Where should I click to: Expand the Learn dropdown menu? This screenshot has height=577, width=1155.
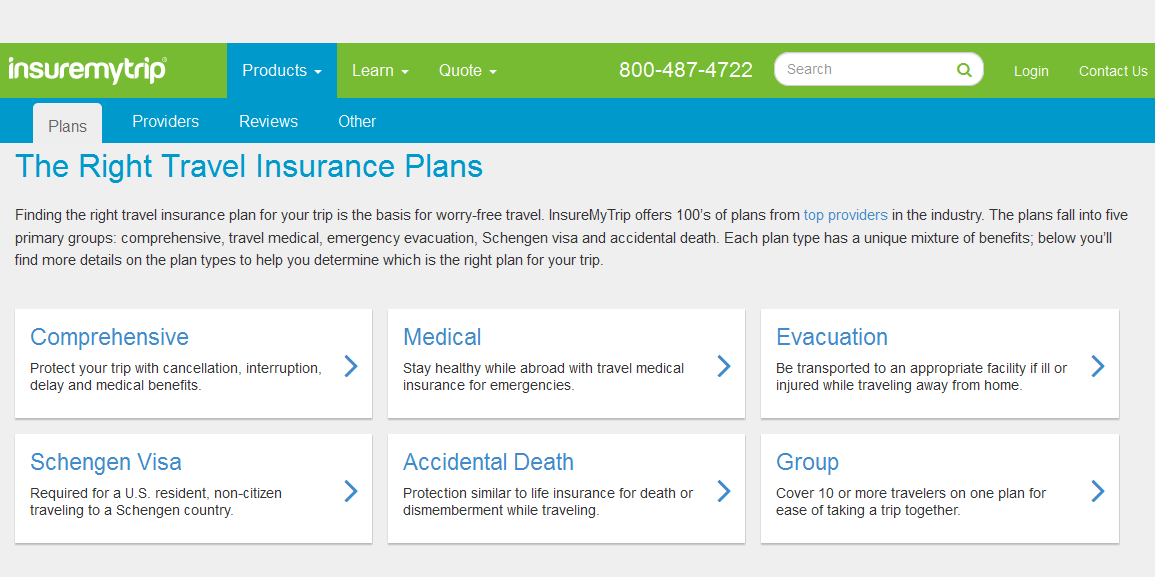click(380, 70)
